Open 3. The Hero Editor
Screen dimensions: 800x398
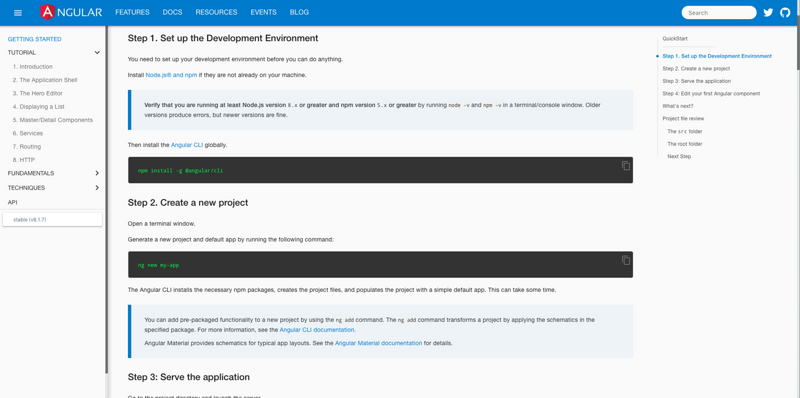click(38, 93)
